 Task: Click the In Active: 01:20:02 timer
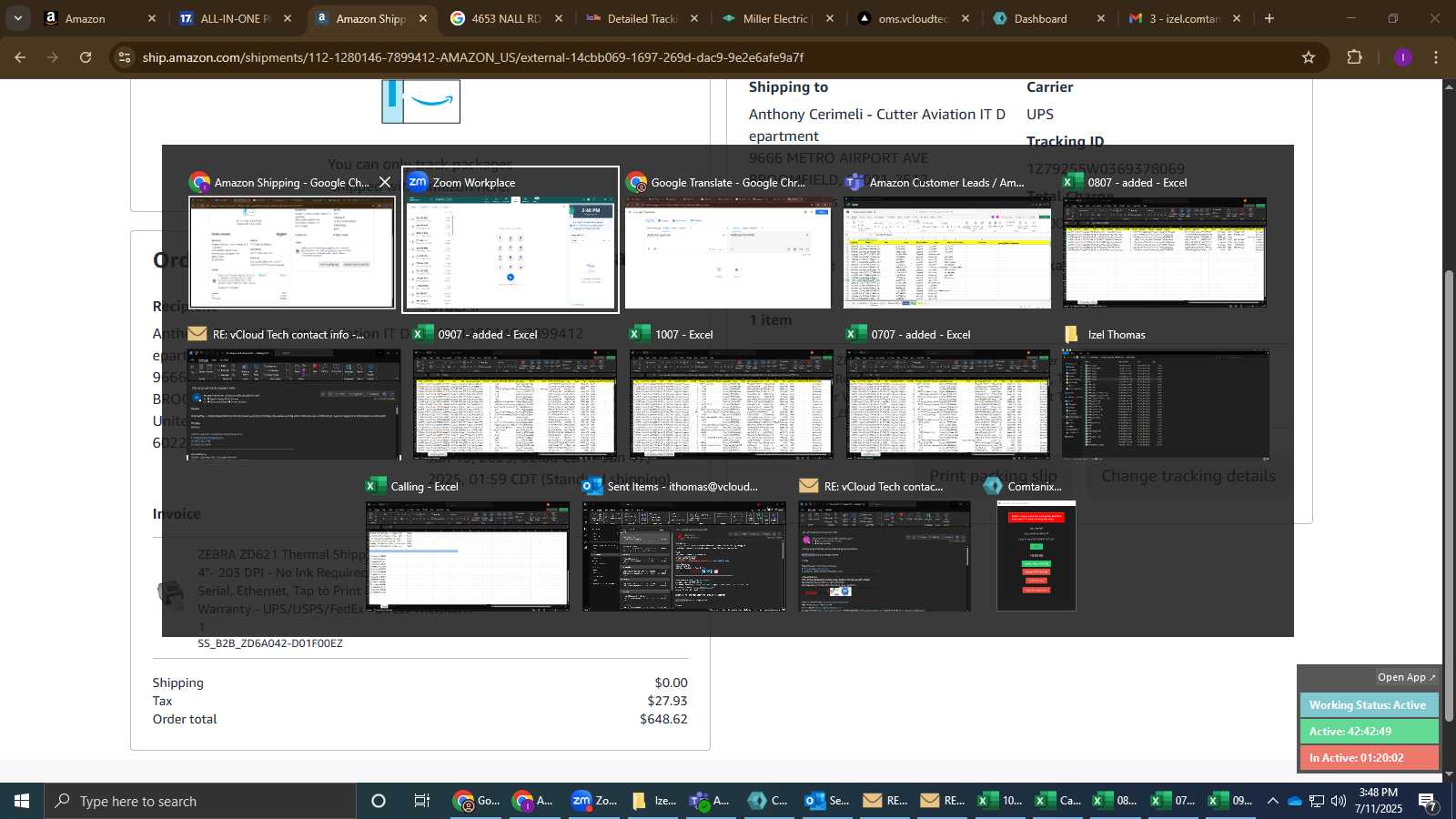1369,757
